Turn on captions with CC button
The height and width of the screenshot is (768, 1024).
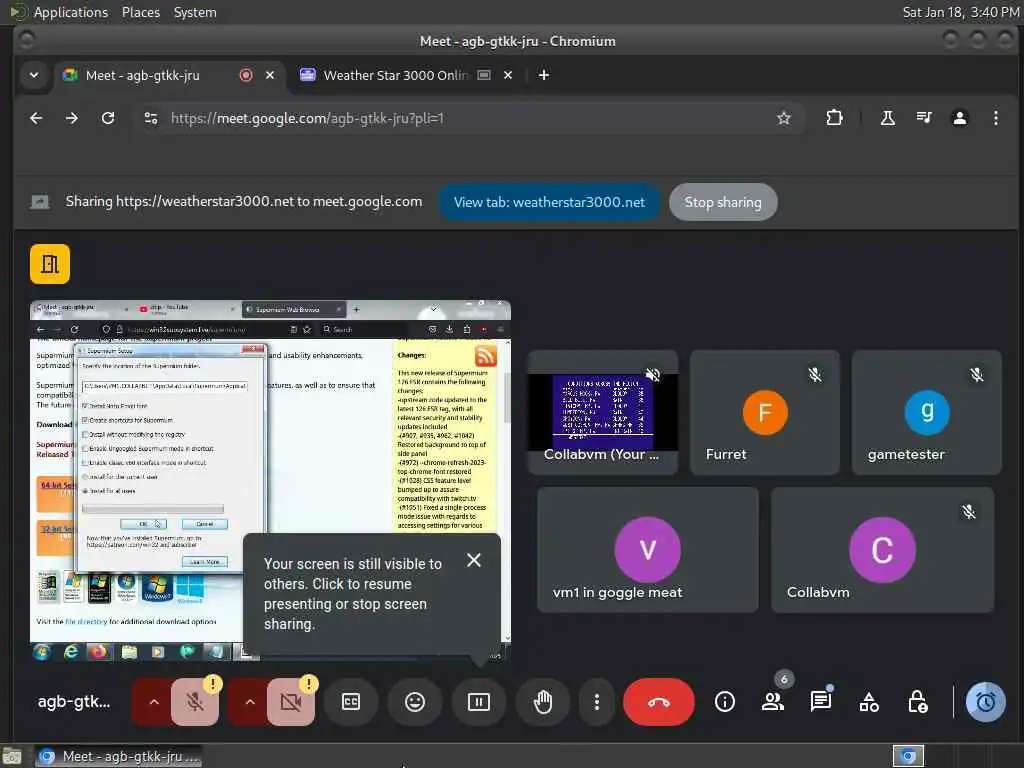pos(351,702)
